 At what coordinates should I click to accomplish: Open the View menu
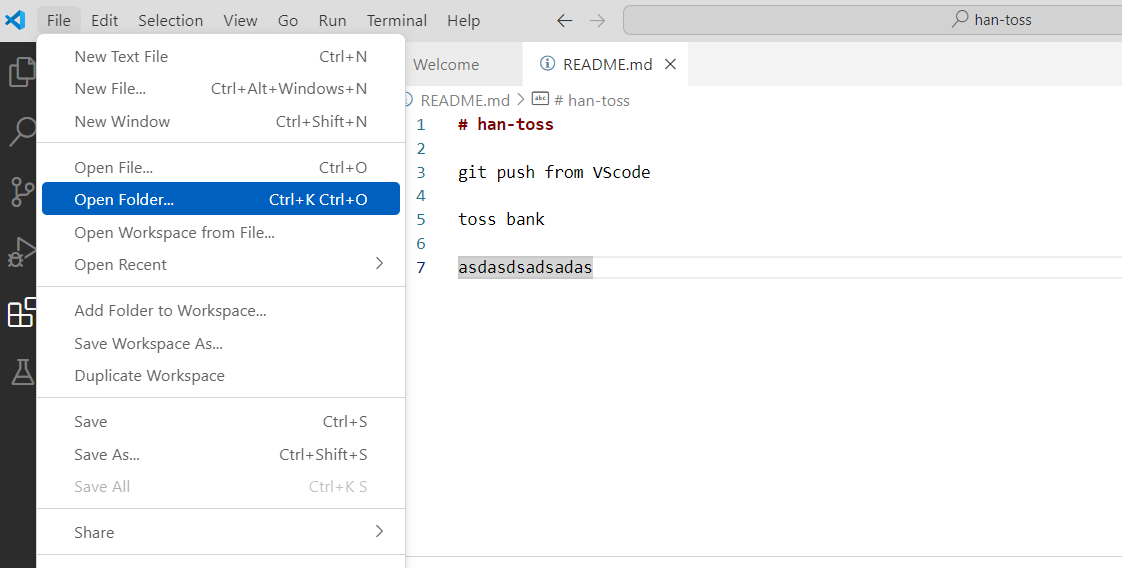coord(240,21)
